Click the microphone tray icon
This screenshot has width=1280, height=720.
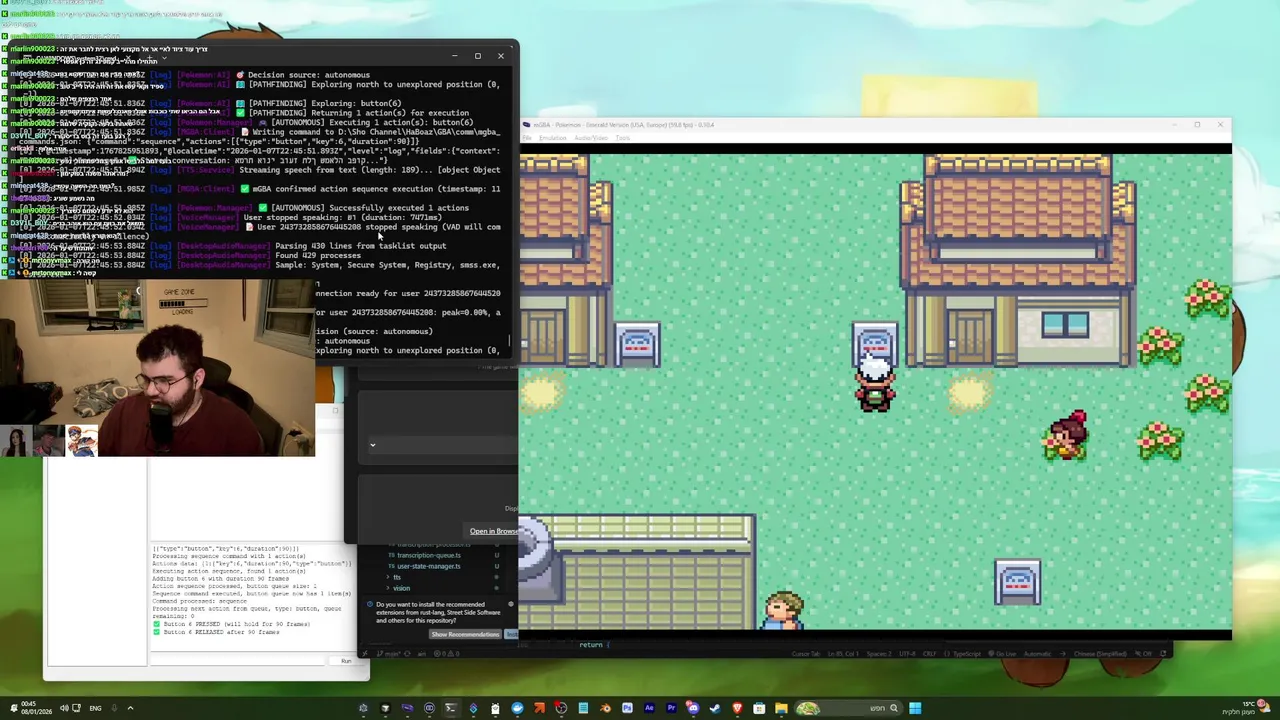click(x=114, y=708)
